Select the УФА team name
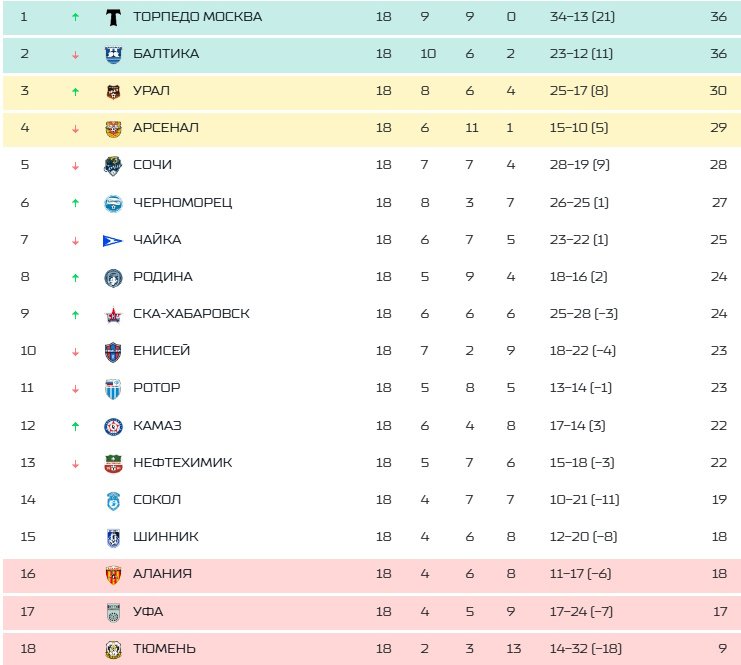741x665 pixels. pos(148,611)
